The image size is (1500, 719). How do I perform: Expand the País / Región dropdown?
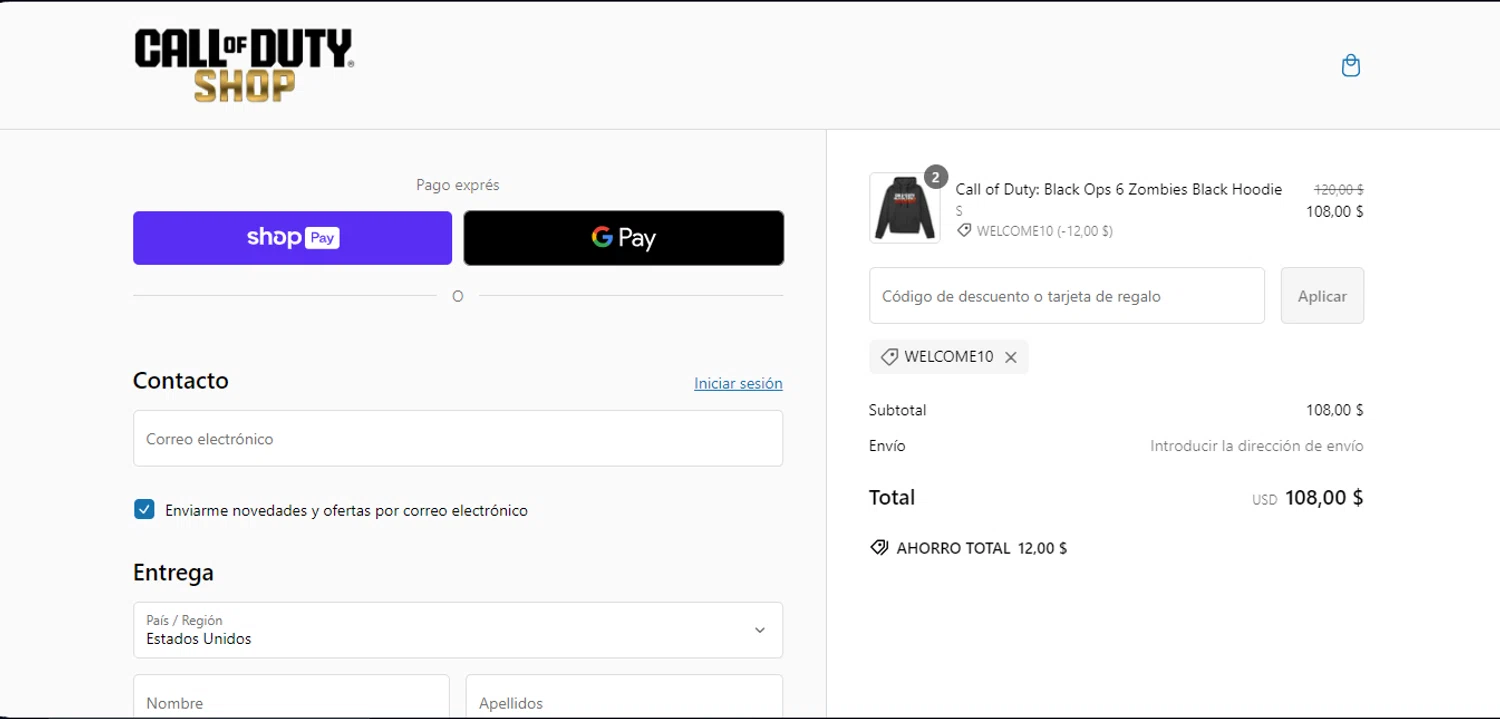tap(457, 630)
